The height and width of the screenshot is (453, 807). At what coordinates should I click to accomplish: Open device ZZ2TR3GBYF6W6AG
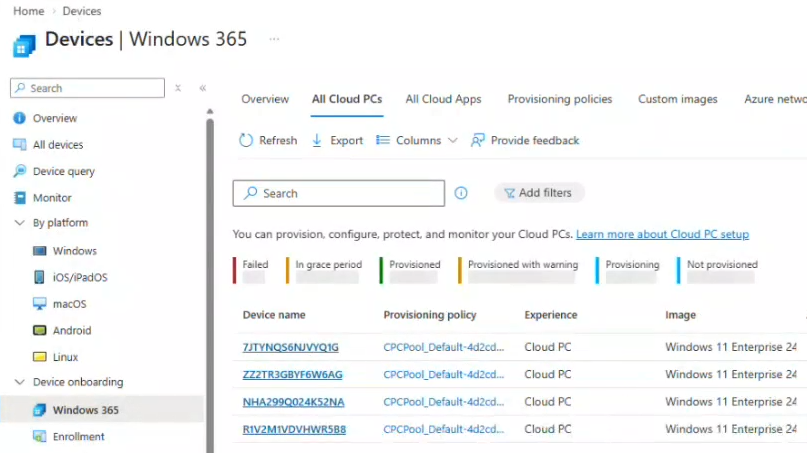(292, 374)
